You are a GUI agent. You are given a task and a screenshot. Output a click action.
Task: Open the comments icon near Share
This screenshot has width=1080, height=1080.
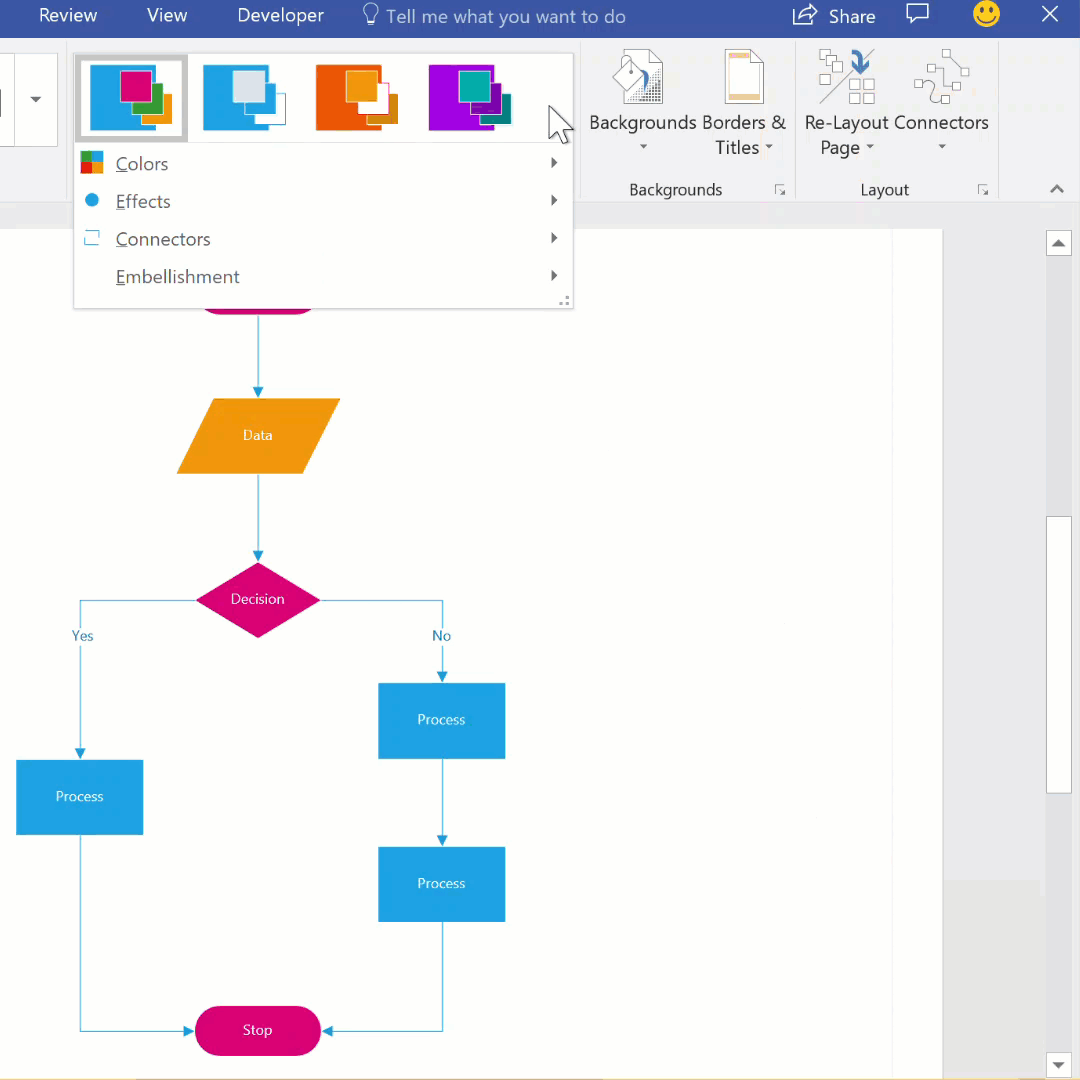coord(917,15)
